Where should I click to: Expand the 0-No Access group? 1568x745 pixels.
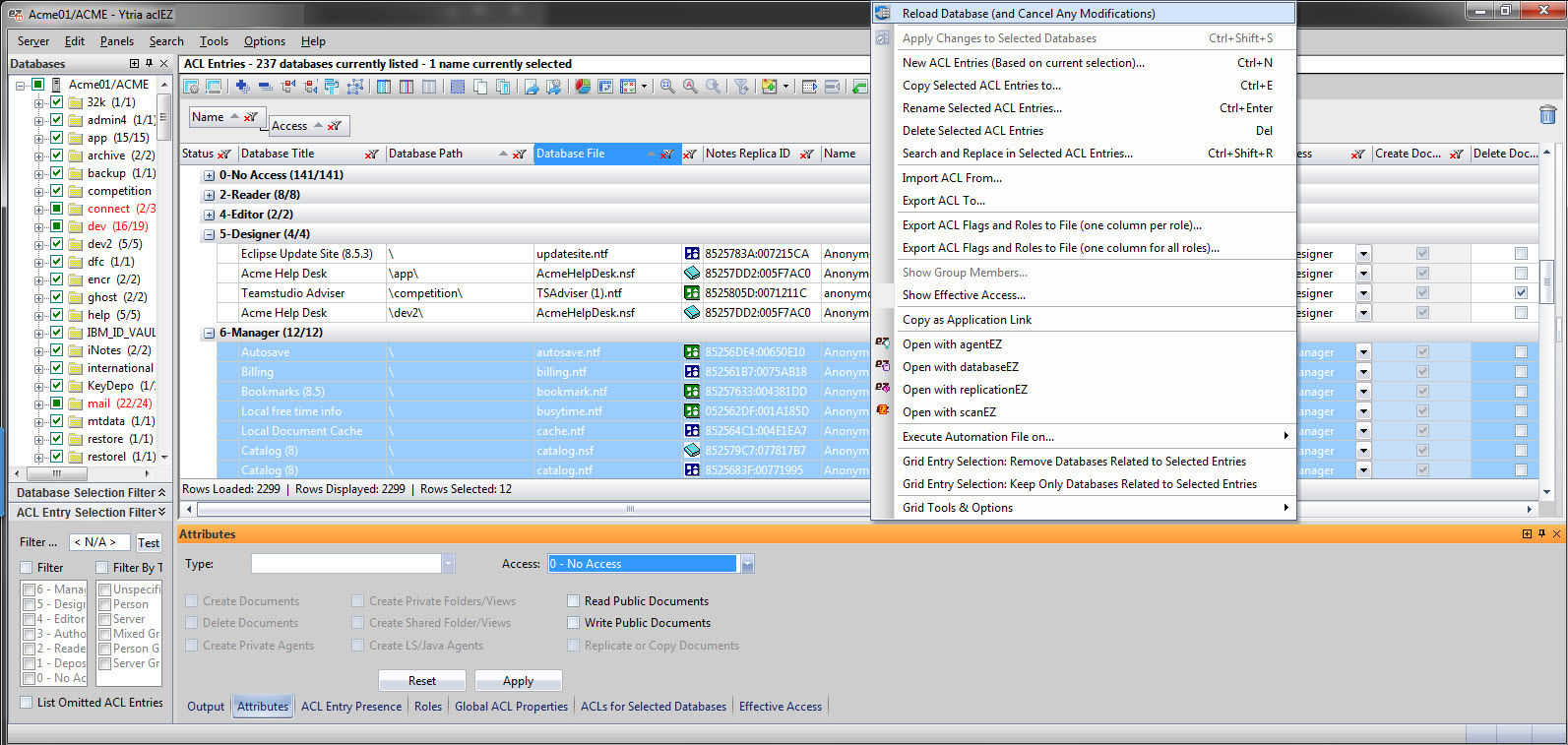209,176
